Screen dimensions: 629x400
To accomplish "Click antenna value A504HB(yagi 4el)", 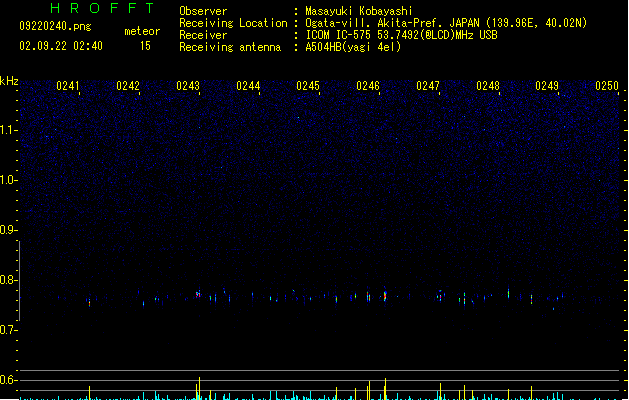I will click(353, 47).
